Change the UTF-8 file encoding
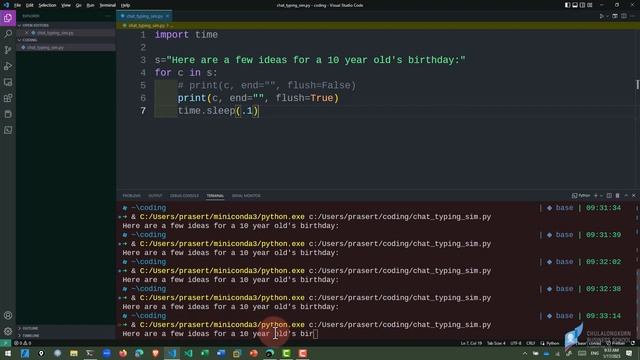 pos(516,343)
